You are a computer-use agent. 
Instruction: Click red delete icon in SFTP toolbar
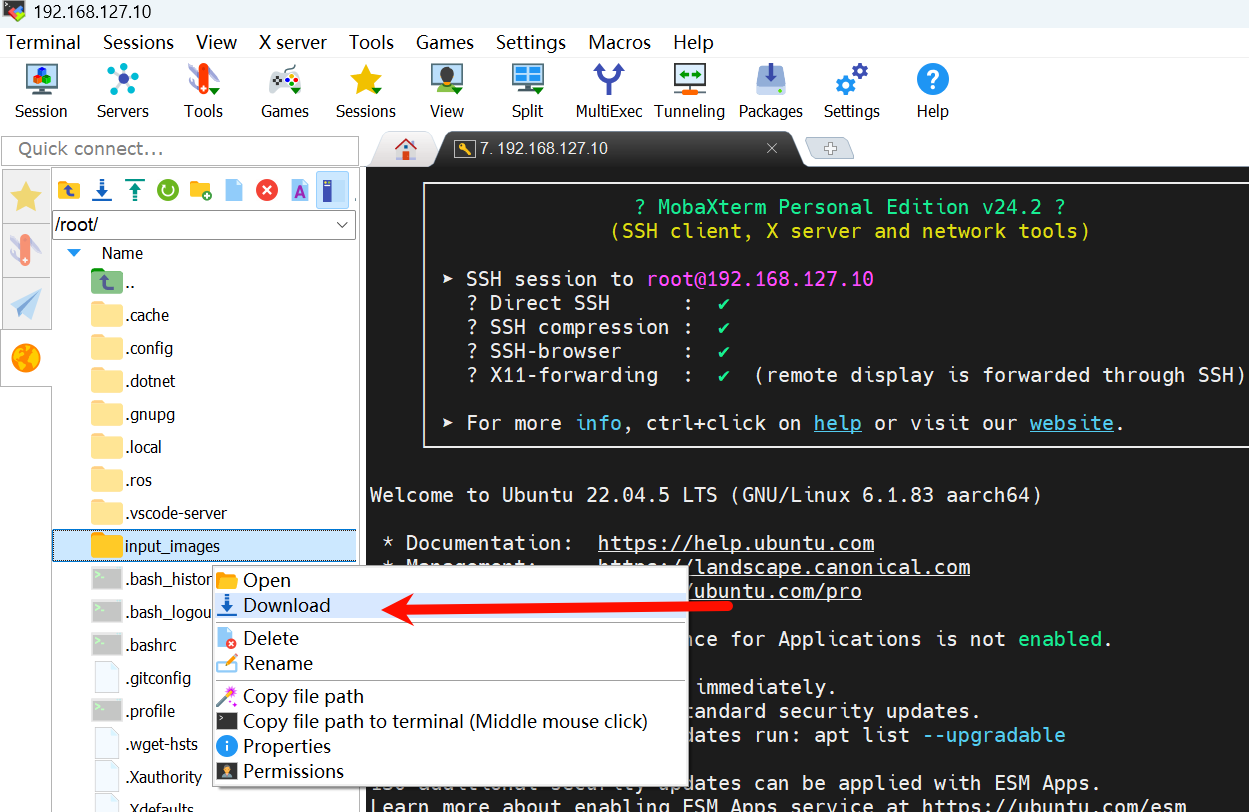click(x=266, y=189)
